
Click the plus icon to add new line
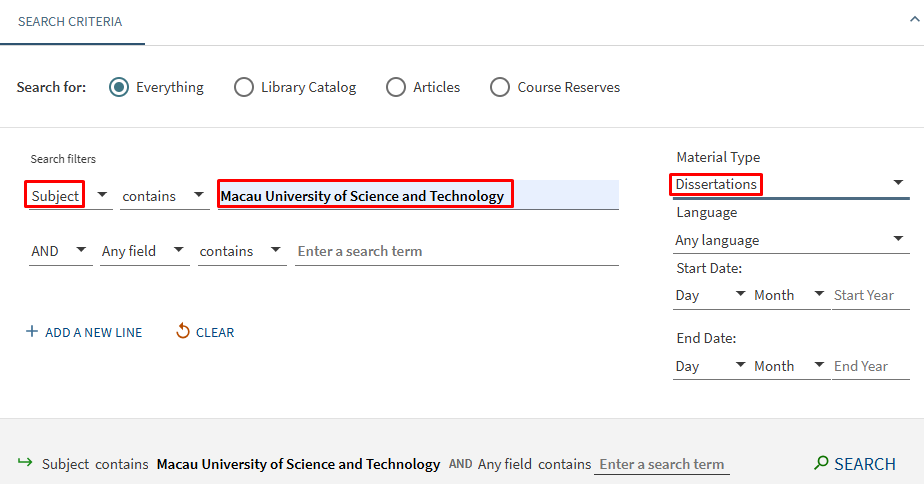[32, 332]
